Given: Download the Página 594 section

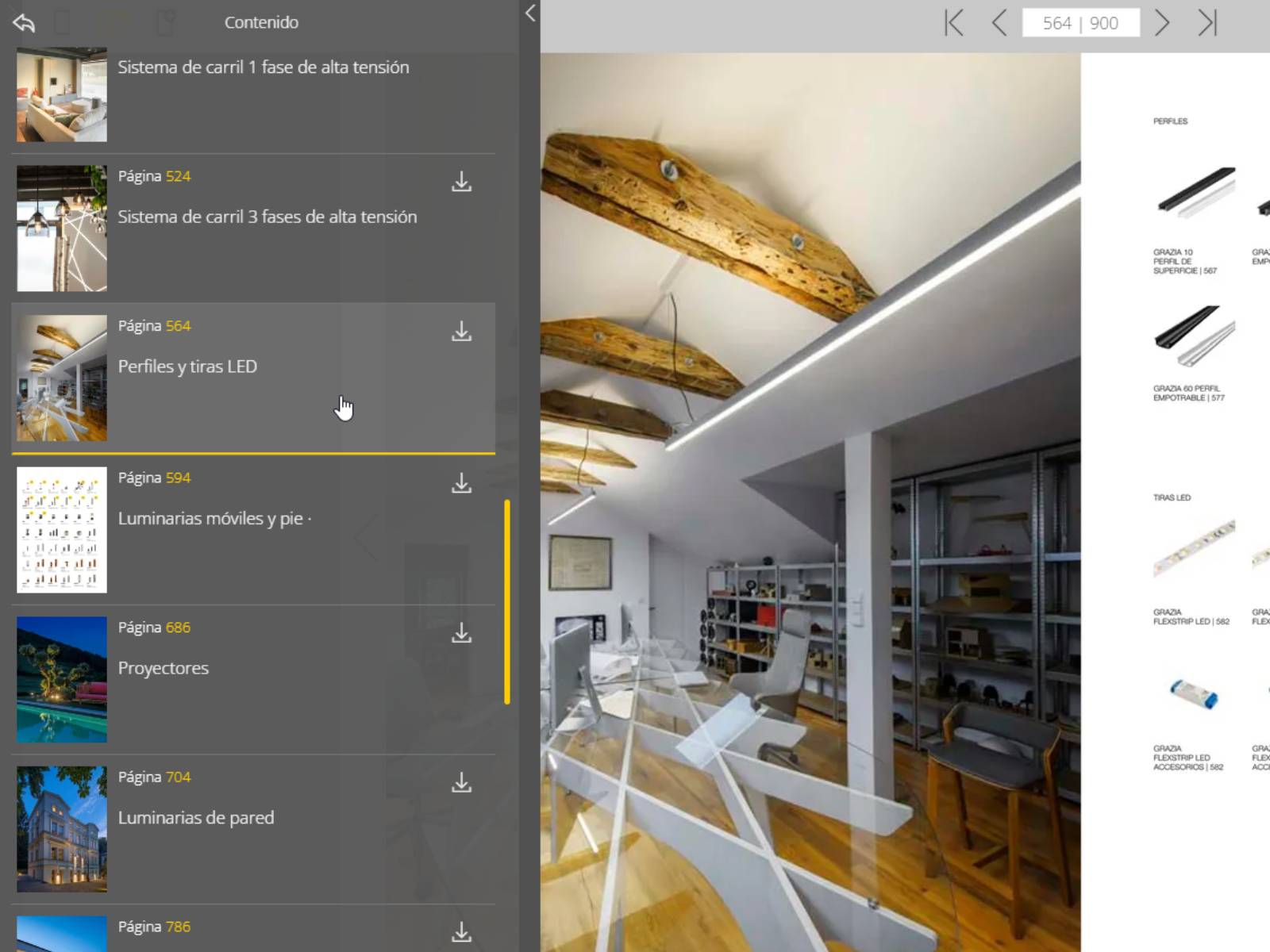Looking at the screenshot, I should (461, 482).
